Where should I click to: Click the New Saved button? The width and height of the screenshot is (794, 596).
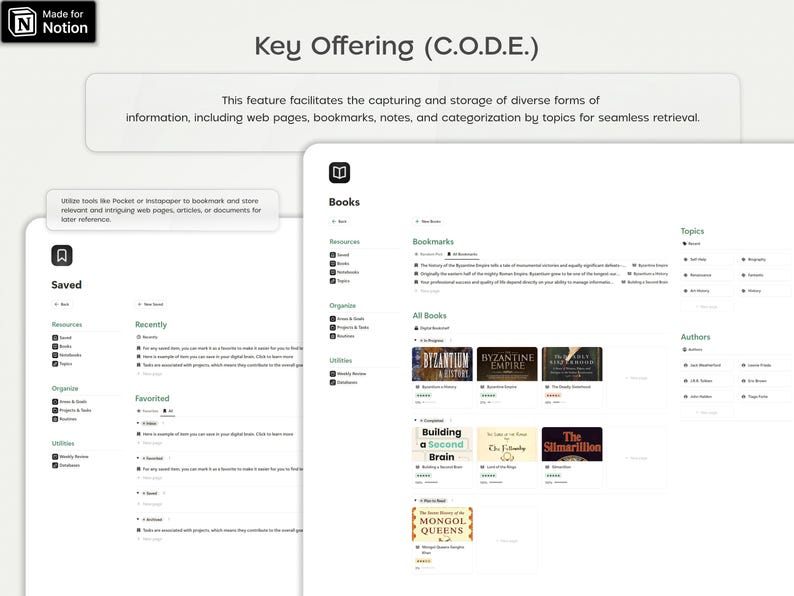click(x=150, y=304)
